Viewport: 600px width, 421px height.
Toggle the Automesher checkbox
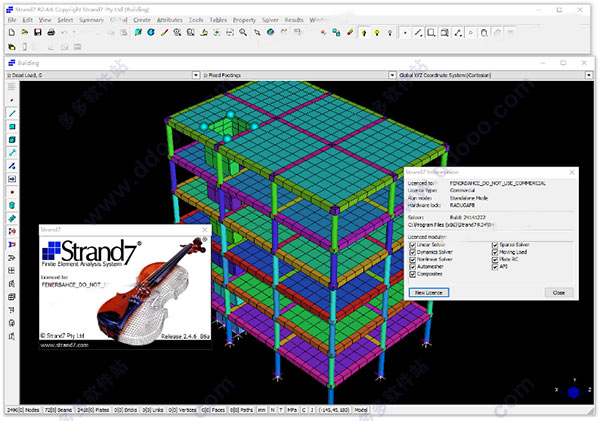pos(412,267)
